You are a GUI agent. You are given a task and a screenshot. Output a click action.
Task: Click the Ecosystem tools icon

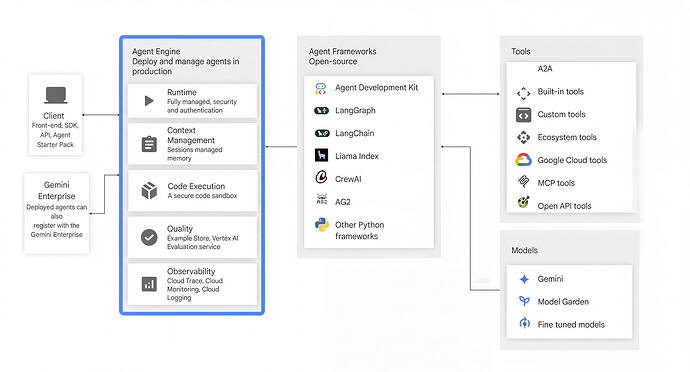tap(523, 137)
